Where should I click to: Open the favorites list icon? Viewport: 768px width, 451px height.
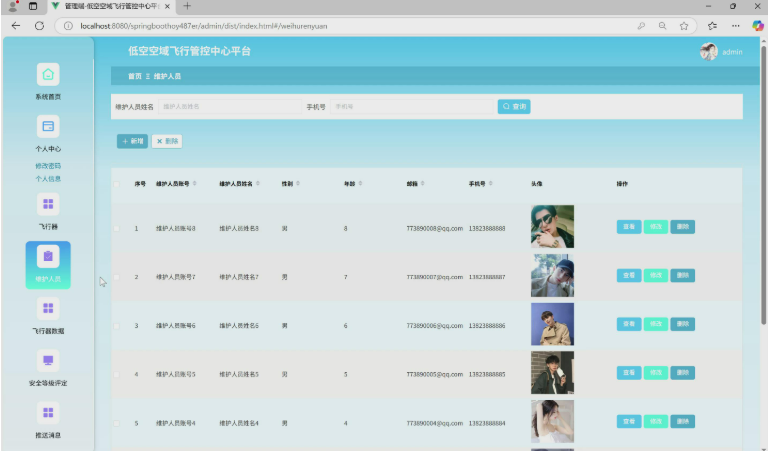pos(712,26)
